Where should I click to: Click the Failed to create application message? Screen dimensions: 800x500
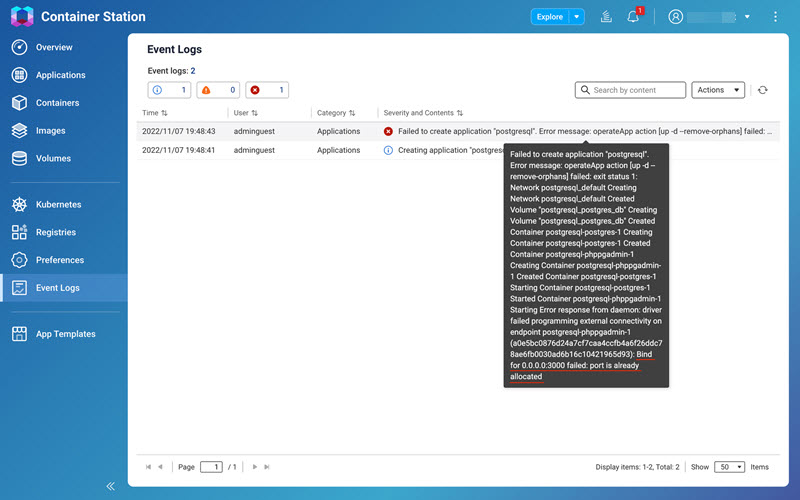[585, 131]
